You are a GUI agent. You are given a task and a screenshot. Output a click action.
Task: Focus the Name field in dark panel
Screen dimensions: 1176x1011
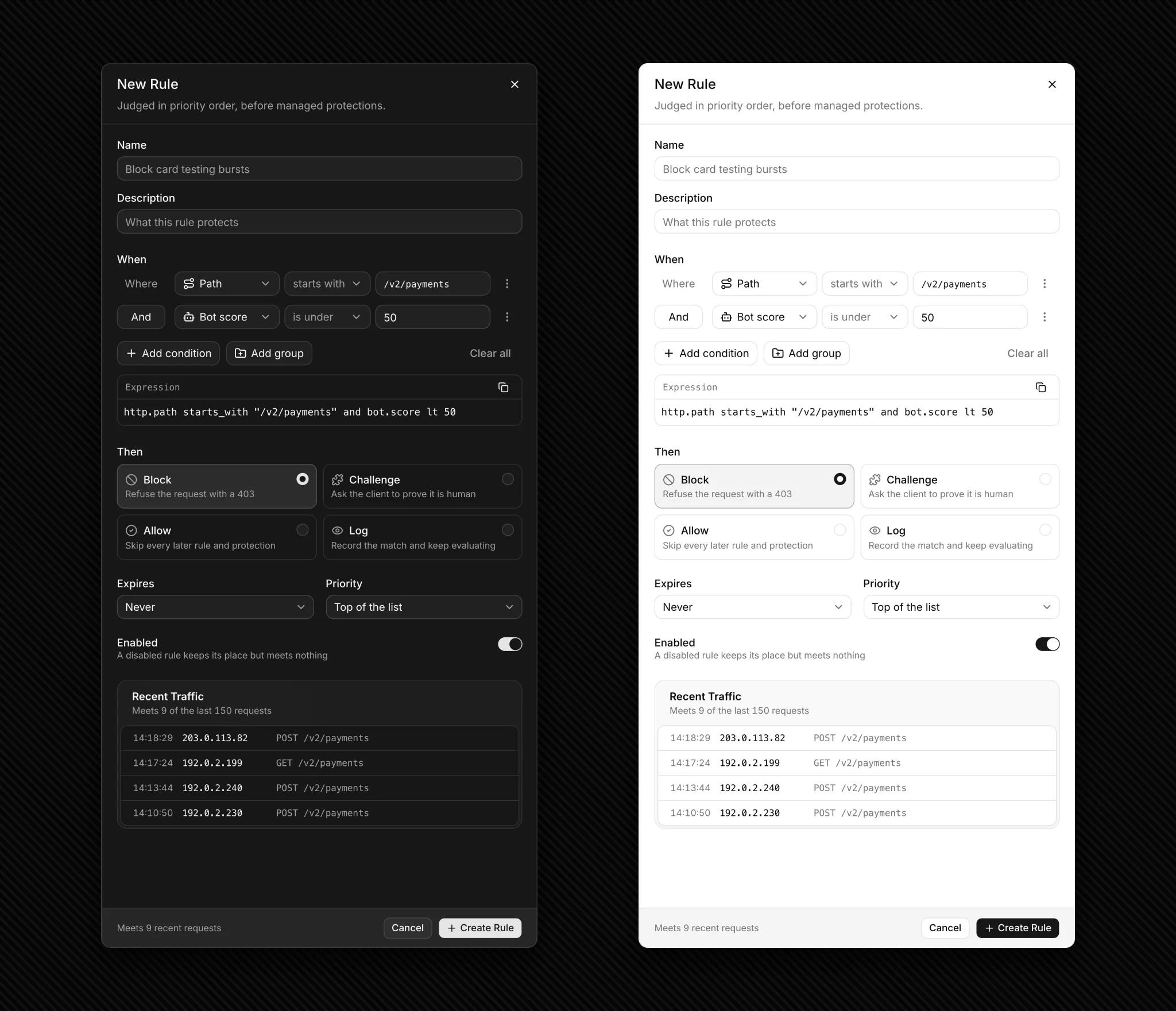point(319,169)
